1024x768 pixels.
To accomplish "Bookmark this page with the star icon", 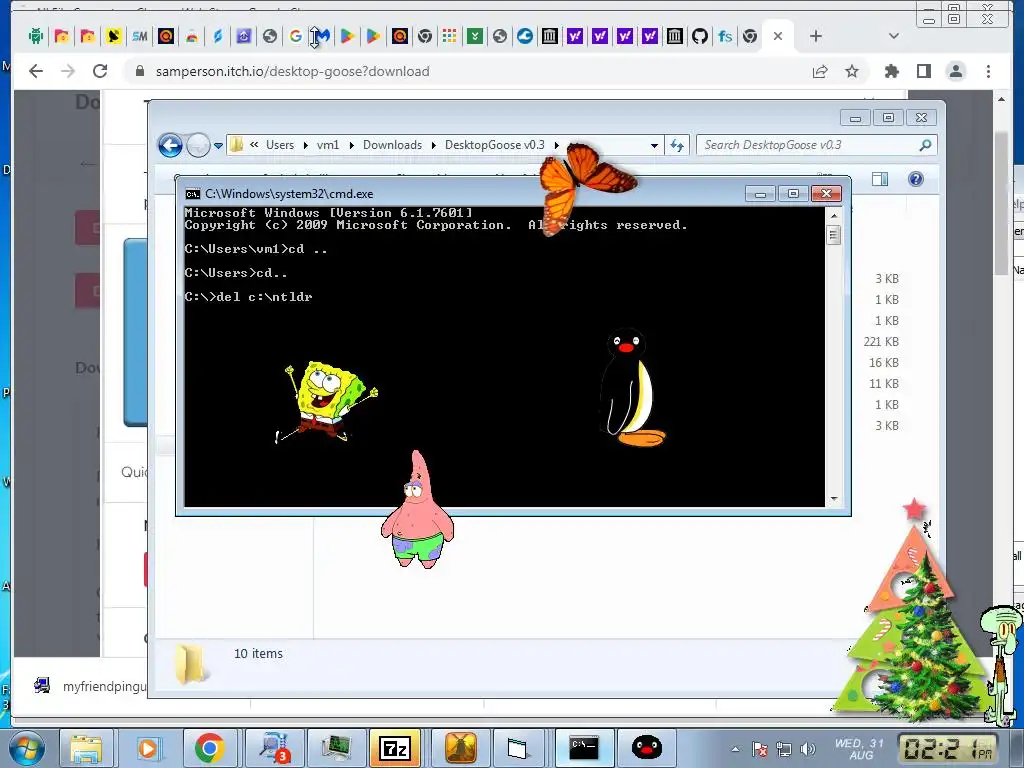I will click(852, 71).
